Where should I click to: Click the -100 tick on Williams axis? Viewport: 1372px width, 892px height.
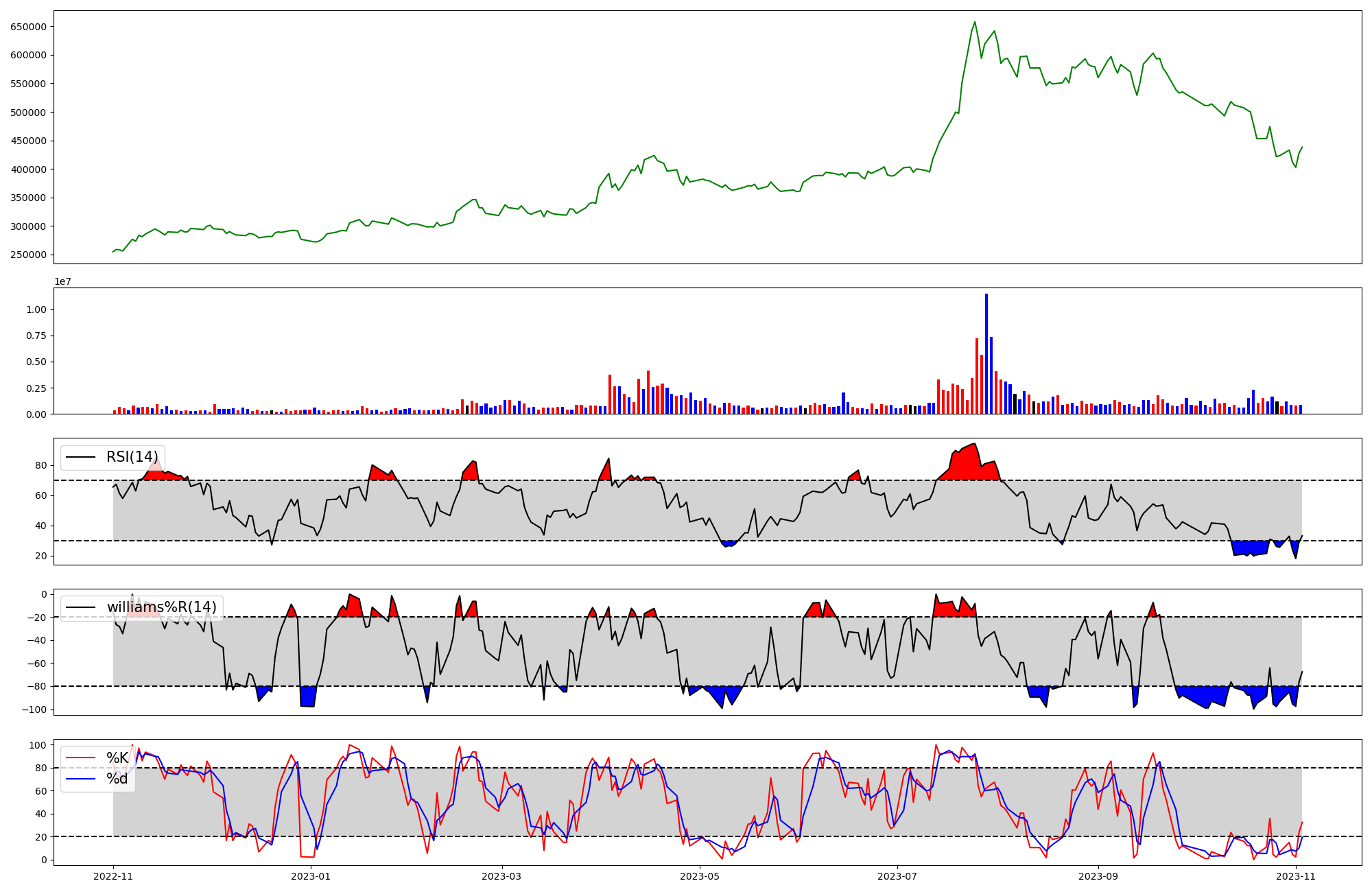point(33,709)
